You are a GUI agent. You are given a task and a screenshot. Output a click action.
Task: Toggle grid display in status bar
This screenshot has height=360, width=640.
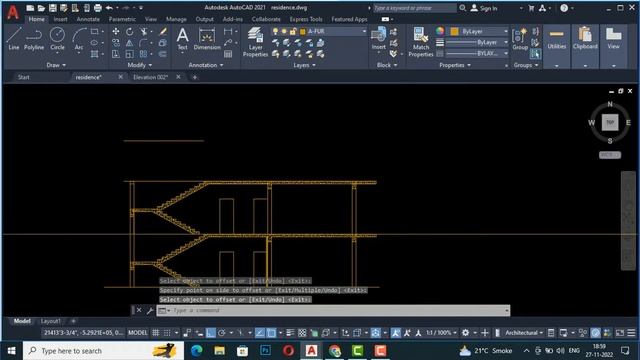tap(156, 333)
